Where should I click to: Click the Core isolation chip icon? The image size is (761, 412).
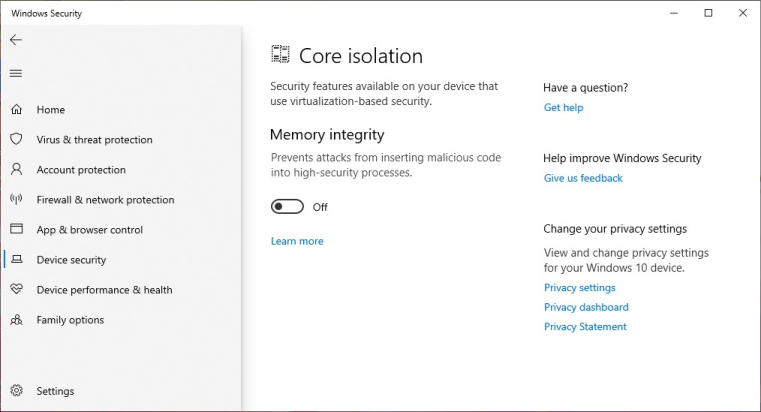pos(280,54)
